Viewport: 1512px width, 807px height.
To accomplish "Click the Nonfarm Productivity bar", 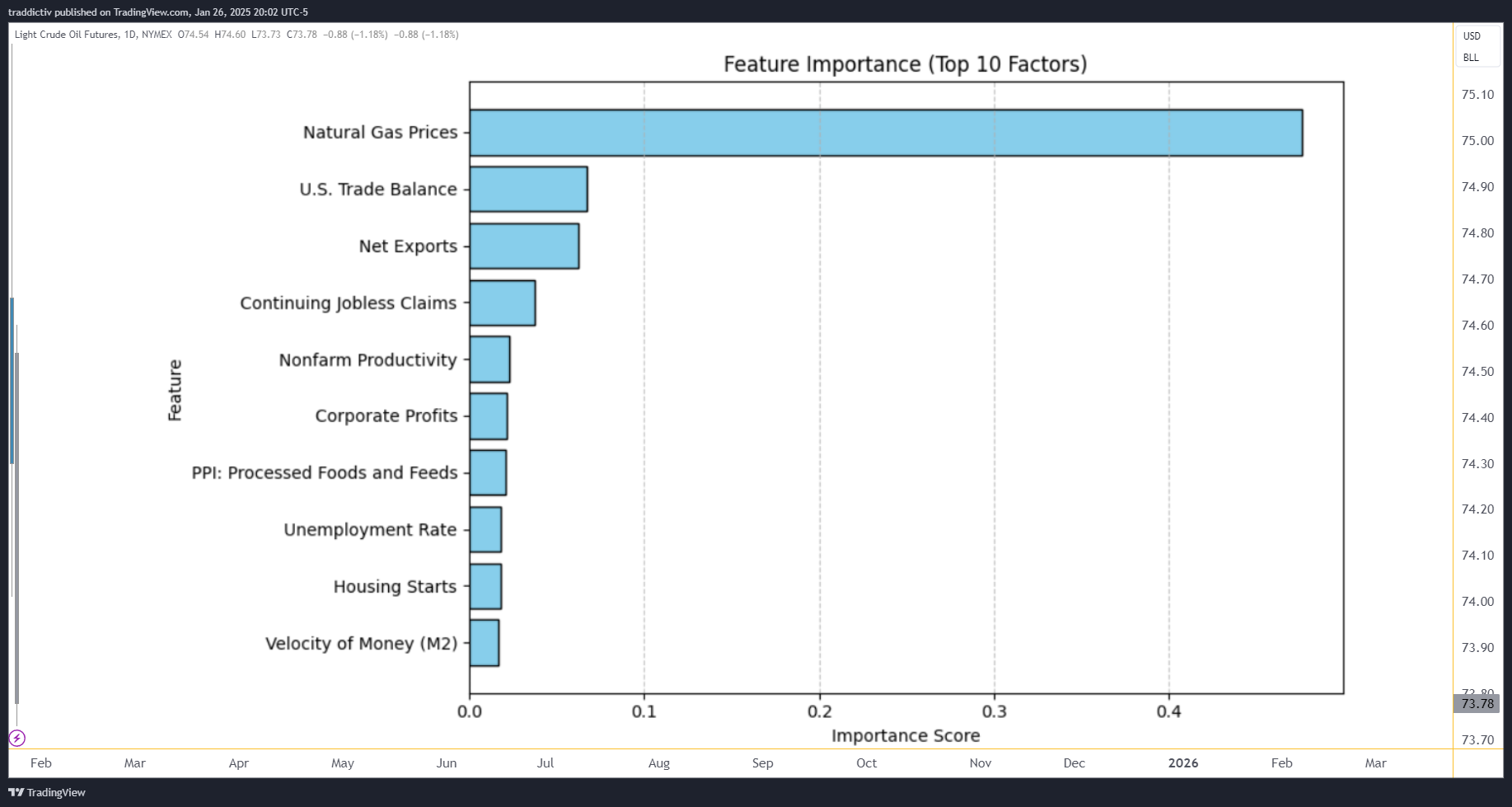I will coord(489,359).
